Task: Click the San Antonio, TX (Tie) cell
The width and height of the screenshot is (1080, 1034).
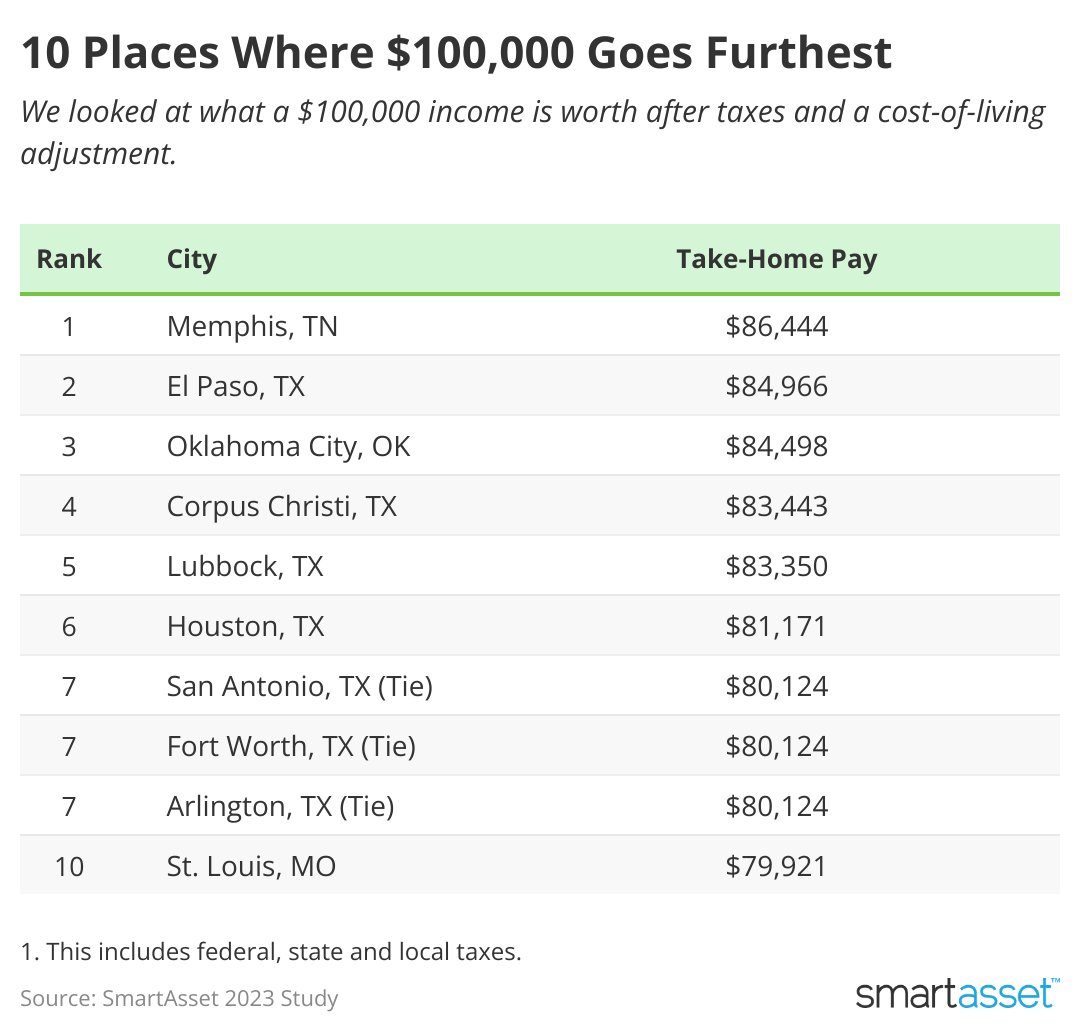Action: coord(300,686)
